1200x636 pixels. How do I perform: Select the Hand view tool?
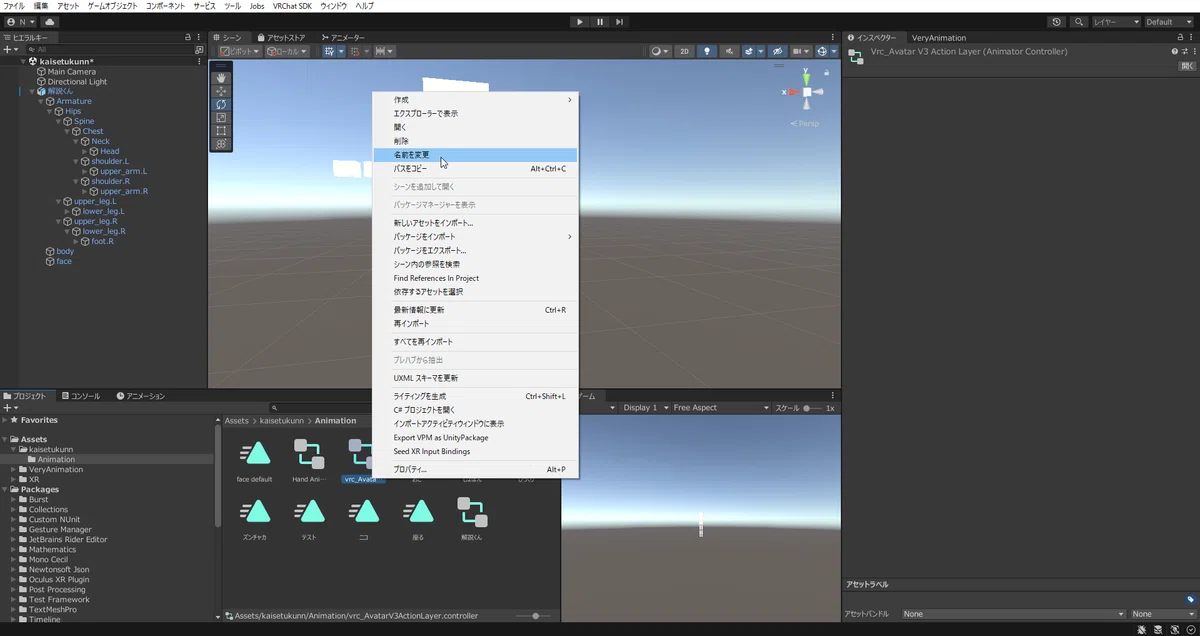(221, 78)
